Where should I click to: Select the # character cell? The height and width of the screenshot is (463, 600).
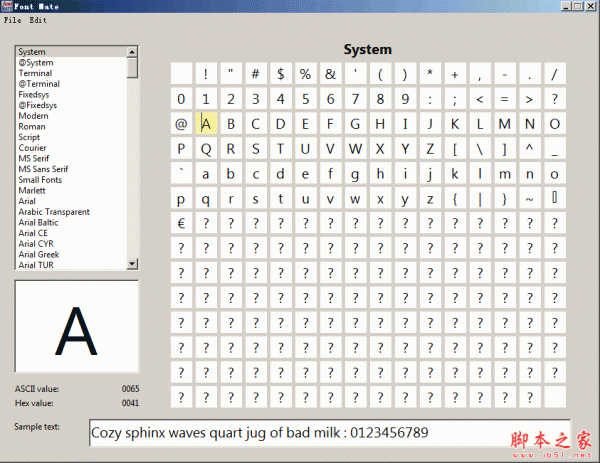click(256, 73)
